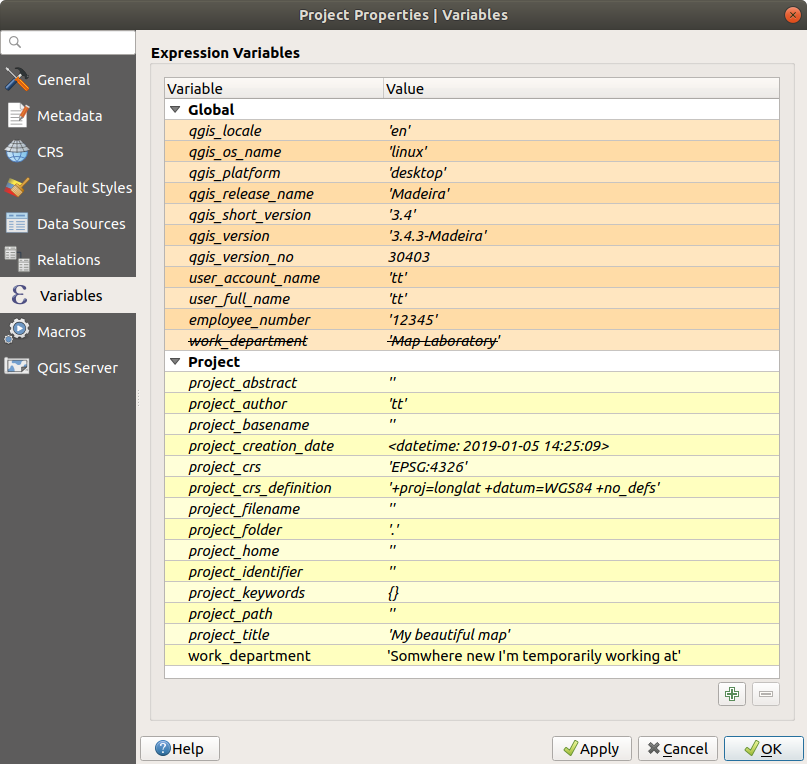Cancel the Project Properties dialog

(x=677, y=748)
